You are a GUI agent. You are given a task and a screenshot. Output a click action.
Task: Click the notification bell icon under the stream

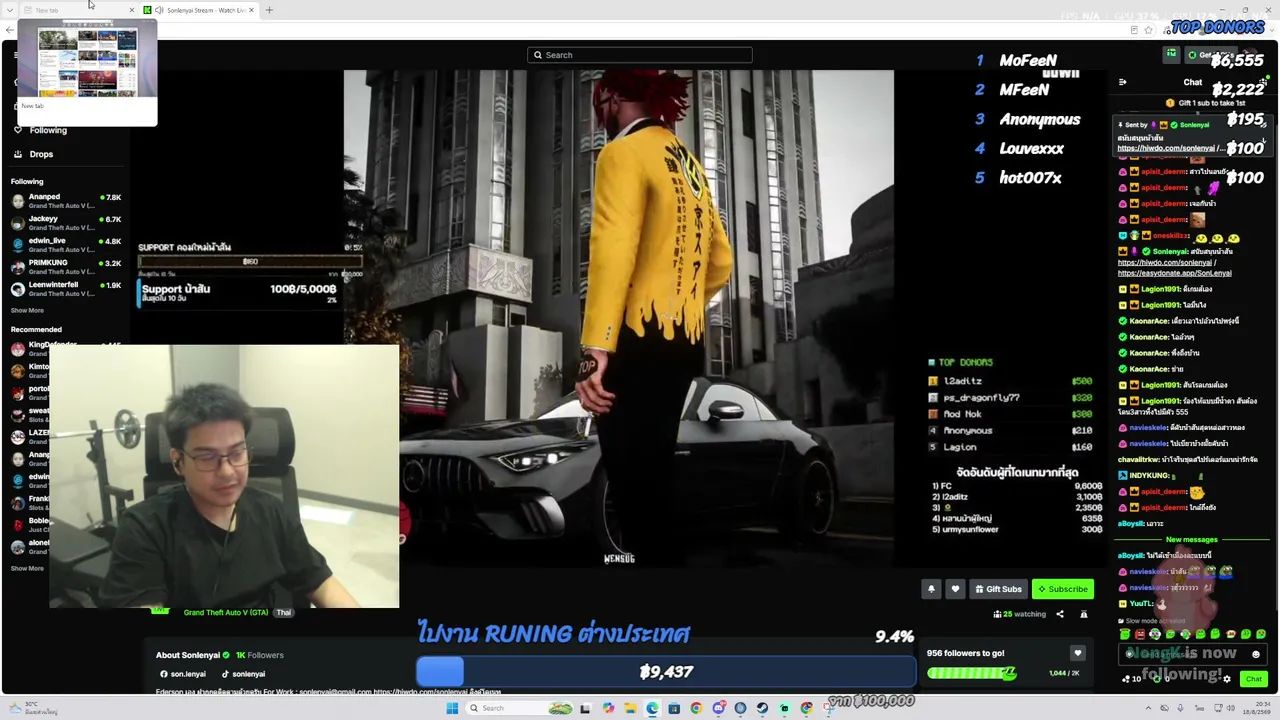(931, 589)
